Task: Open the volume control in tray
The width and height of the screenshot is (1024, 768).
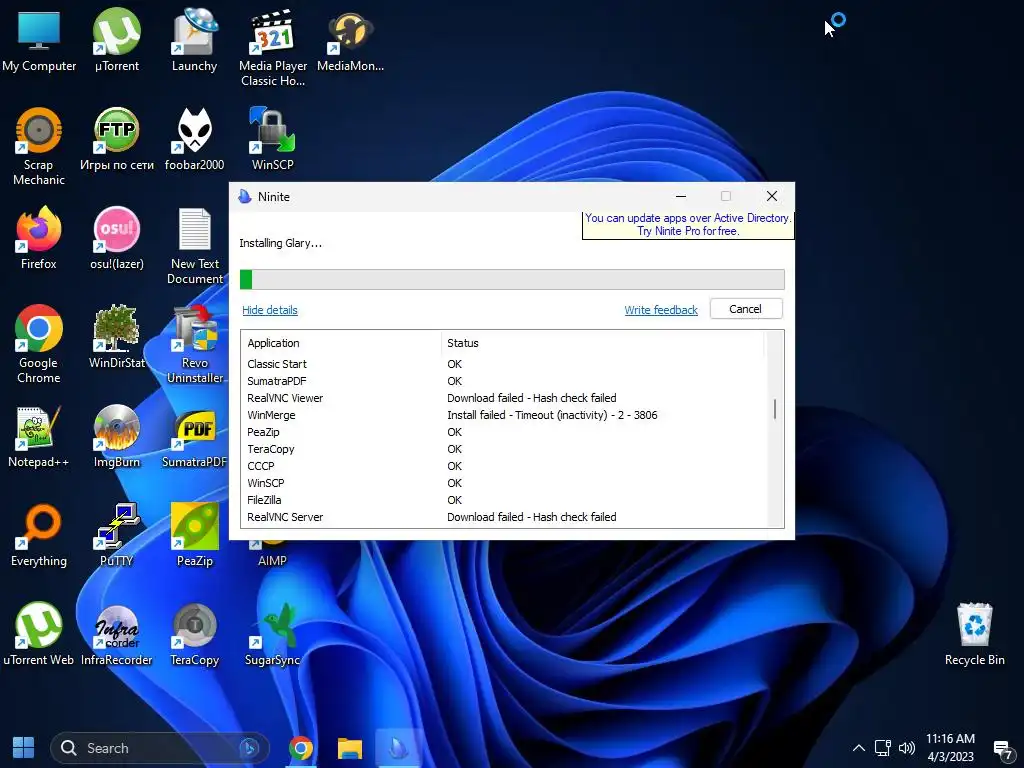Action: (x=907, y=748)
